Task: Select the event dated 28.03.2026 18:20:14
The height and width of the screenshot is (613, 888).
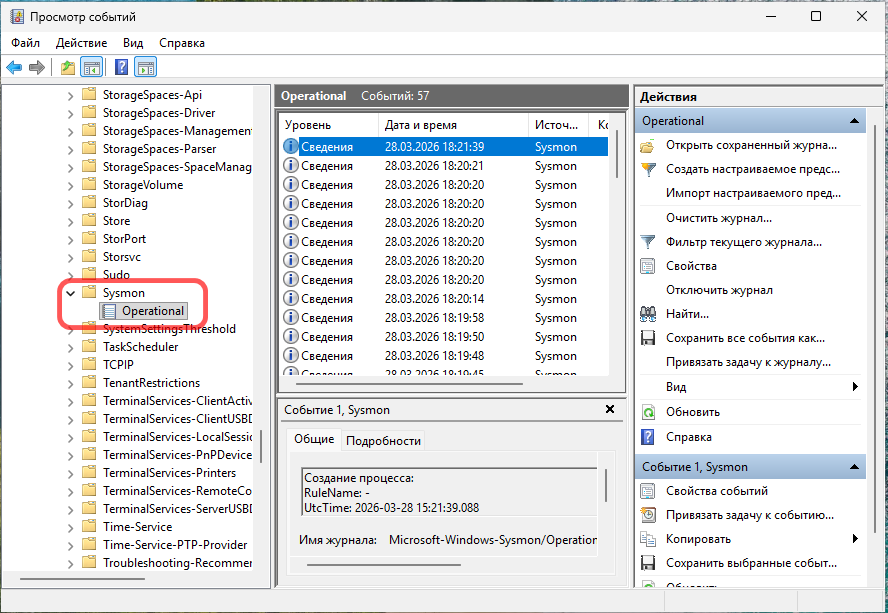Action: 434,299
